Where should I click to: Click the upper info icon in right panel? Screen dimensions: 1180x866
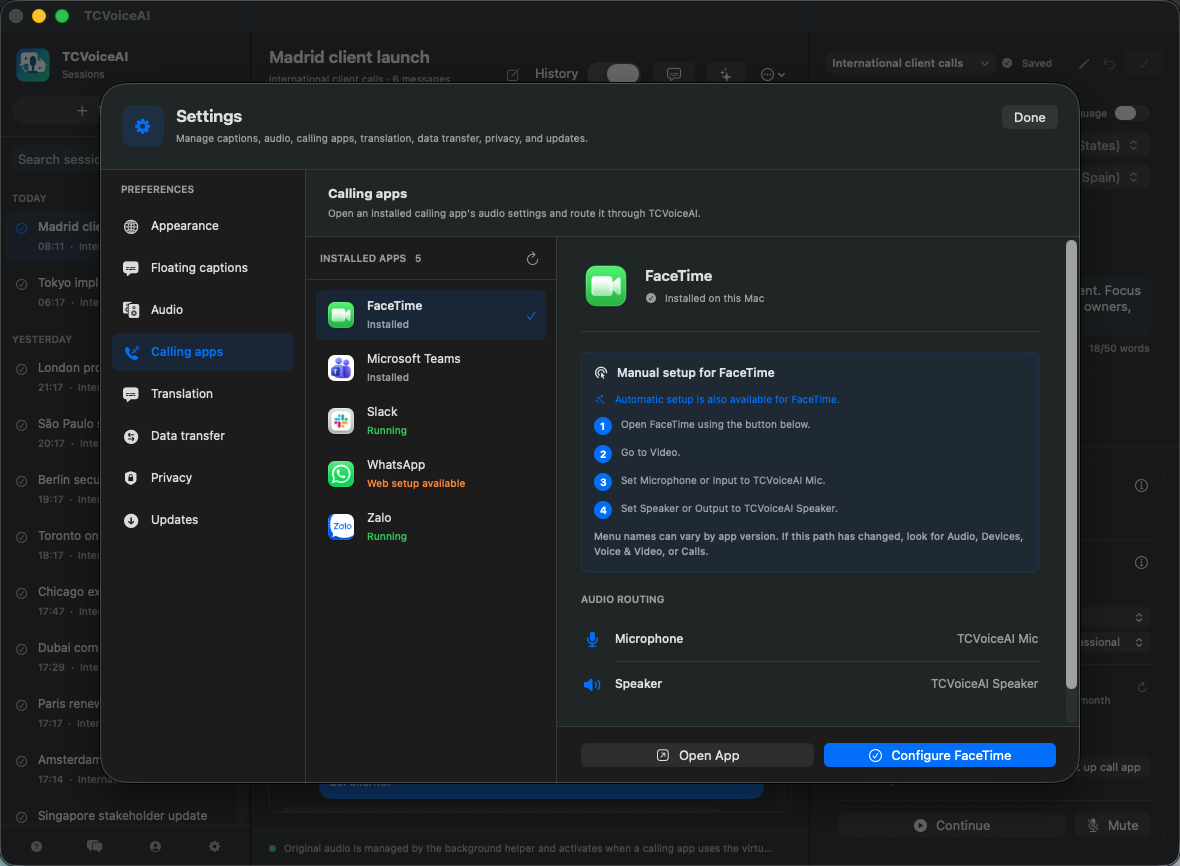(x=1141, y=485)
